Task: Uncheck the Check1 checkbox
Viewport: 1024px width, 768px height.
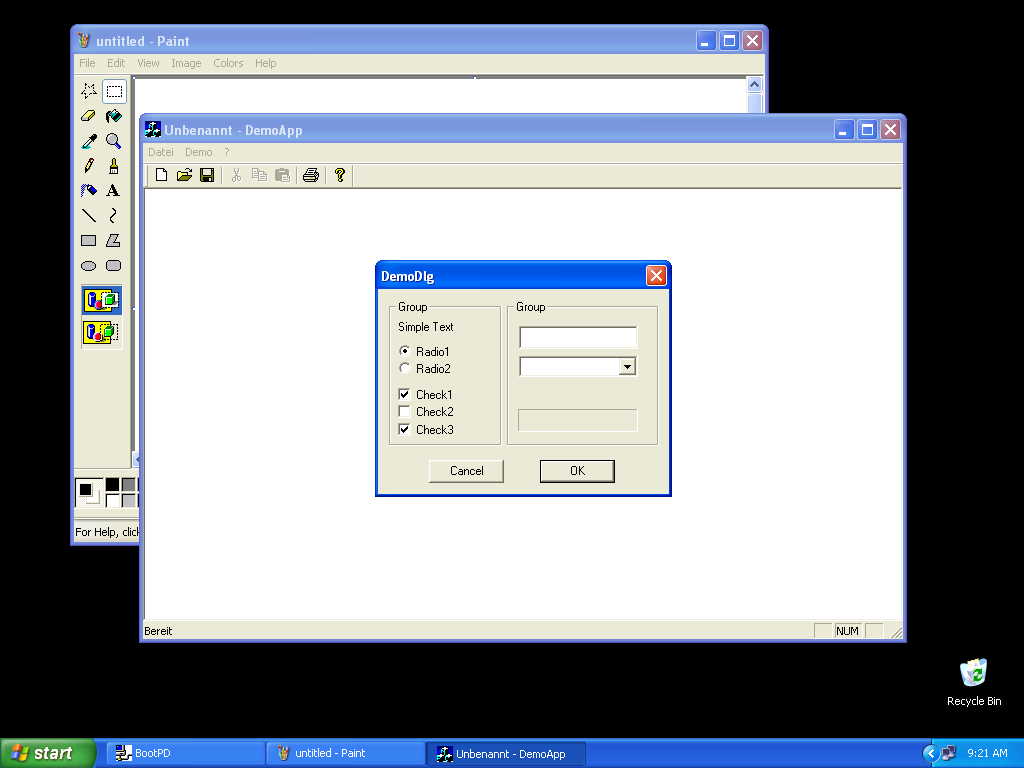Action: coord(404,395)
